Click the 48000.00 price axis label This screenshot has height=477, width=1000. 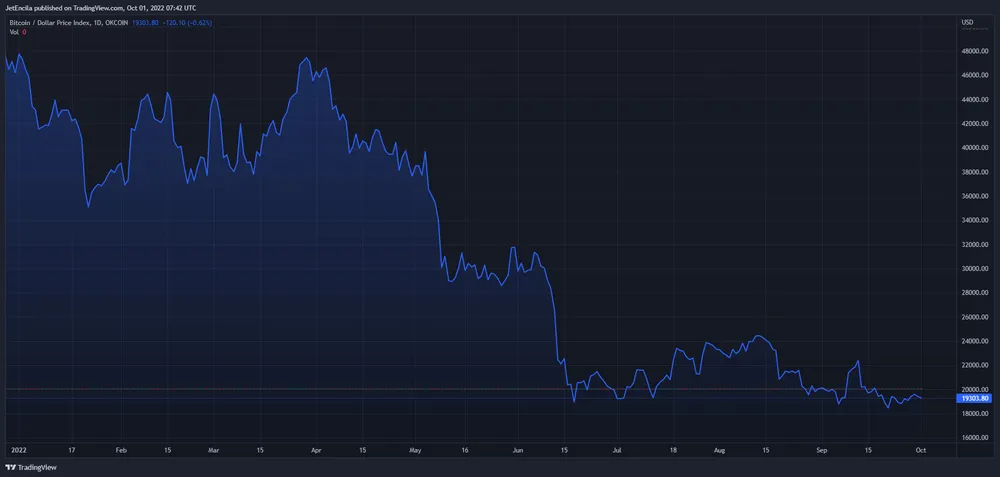point(974,51)
